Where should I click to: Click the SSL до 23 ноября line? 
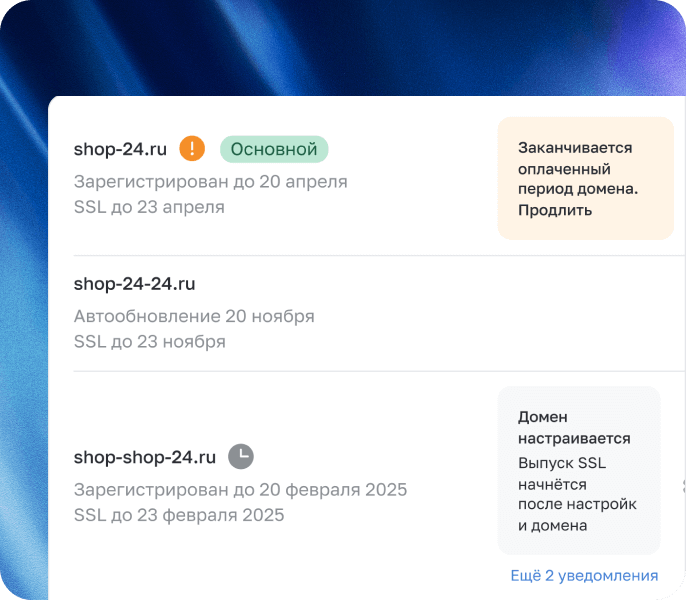[149, 341]
